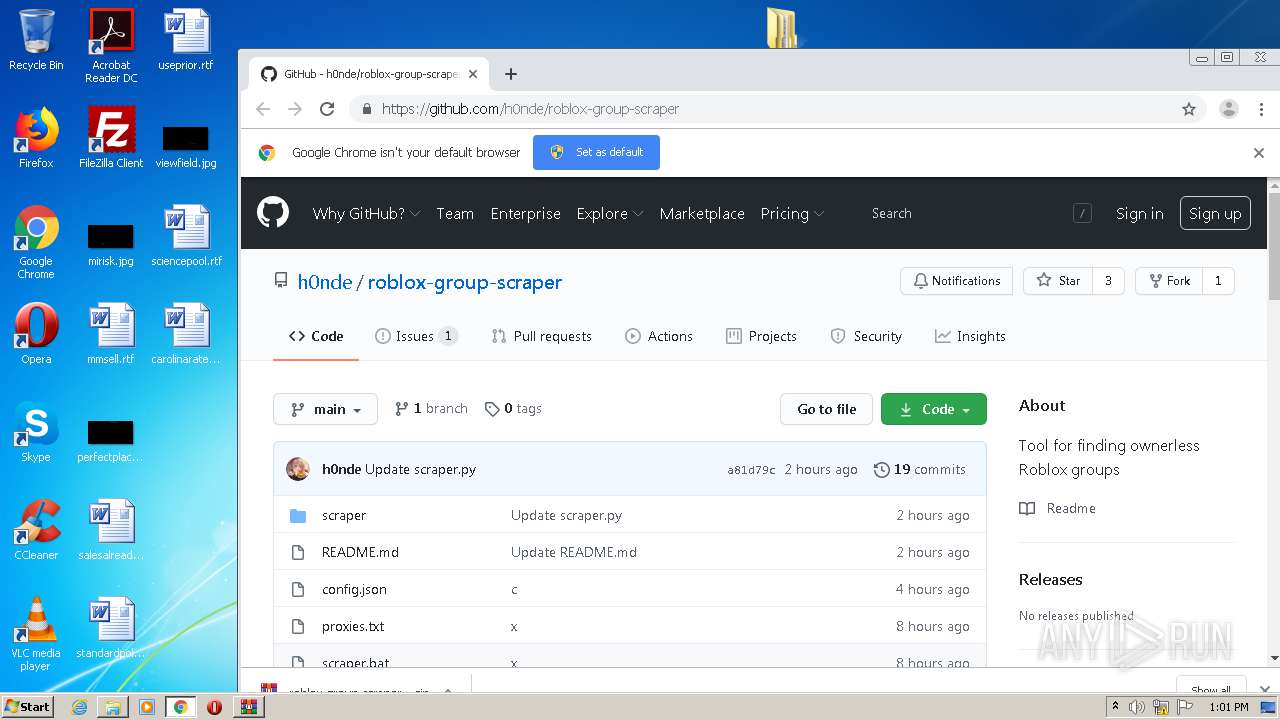The width and height of the screenshot is (1280, 720).
Task: Switch to Code tab
Action: coord(316,336)
